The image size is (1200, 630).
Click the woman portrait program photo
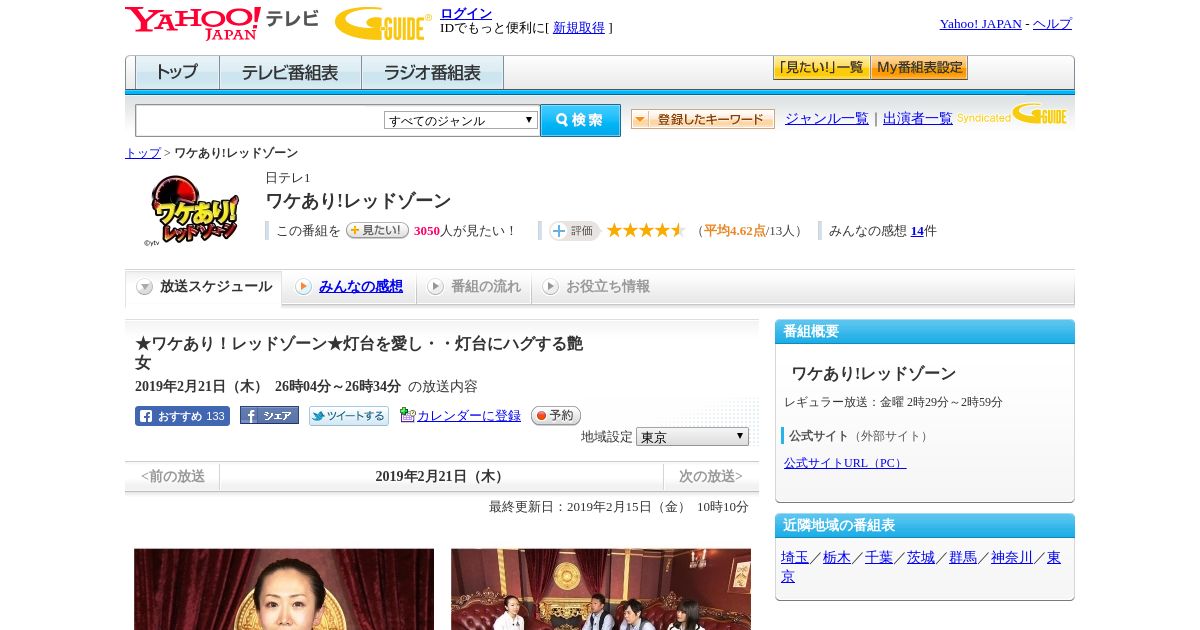(x=284, y=589)
